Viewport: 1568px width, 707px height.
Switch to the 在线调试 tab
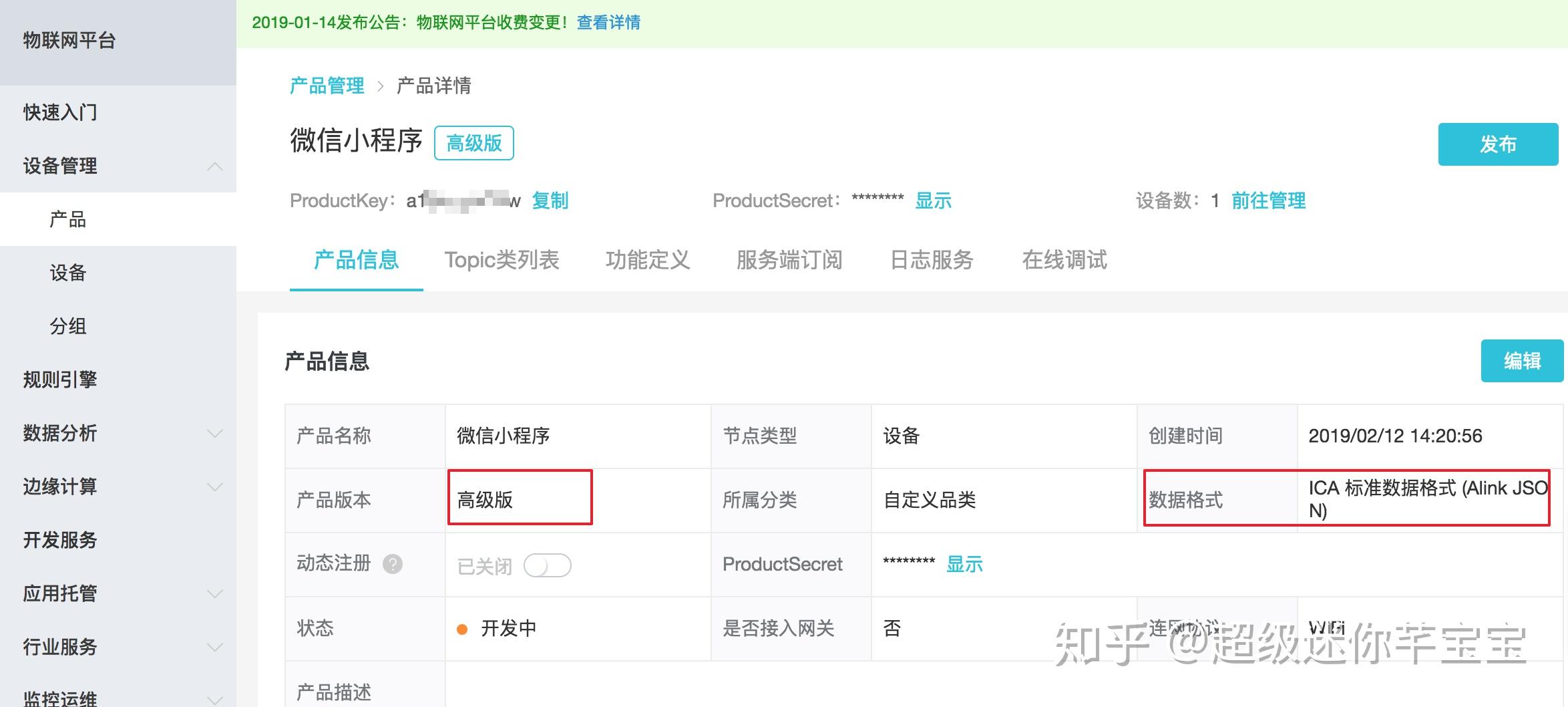pyautogui.click(x=1063, y=261)
